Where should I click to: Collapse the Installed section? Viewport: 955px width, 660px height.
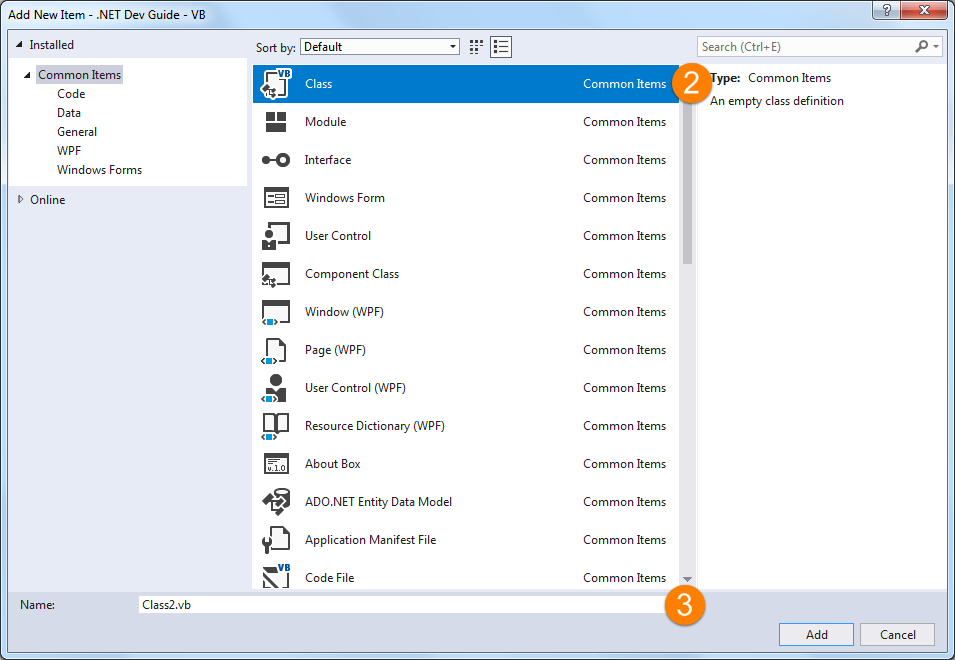point(19,44)
